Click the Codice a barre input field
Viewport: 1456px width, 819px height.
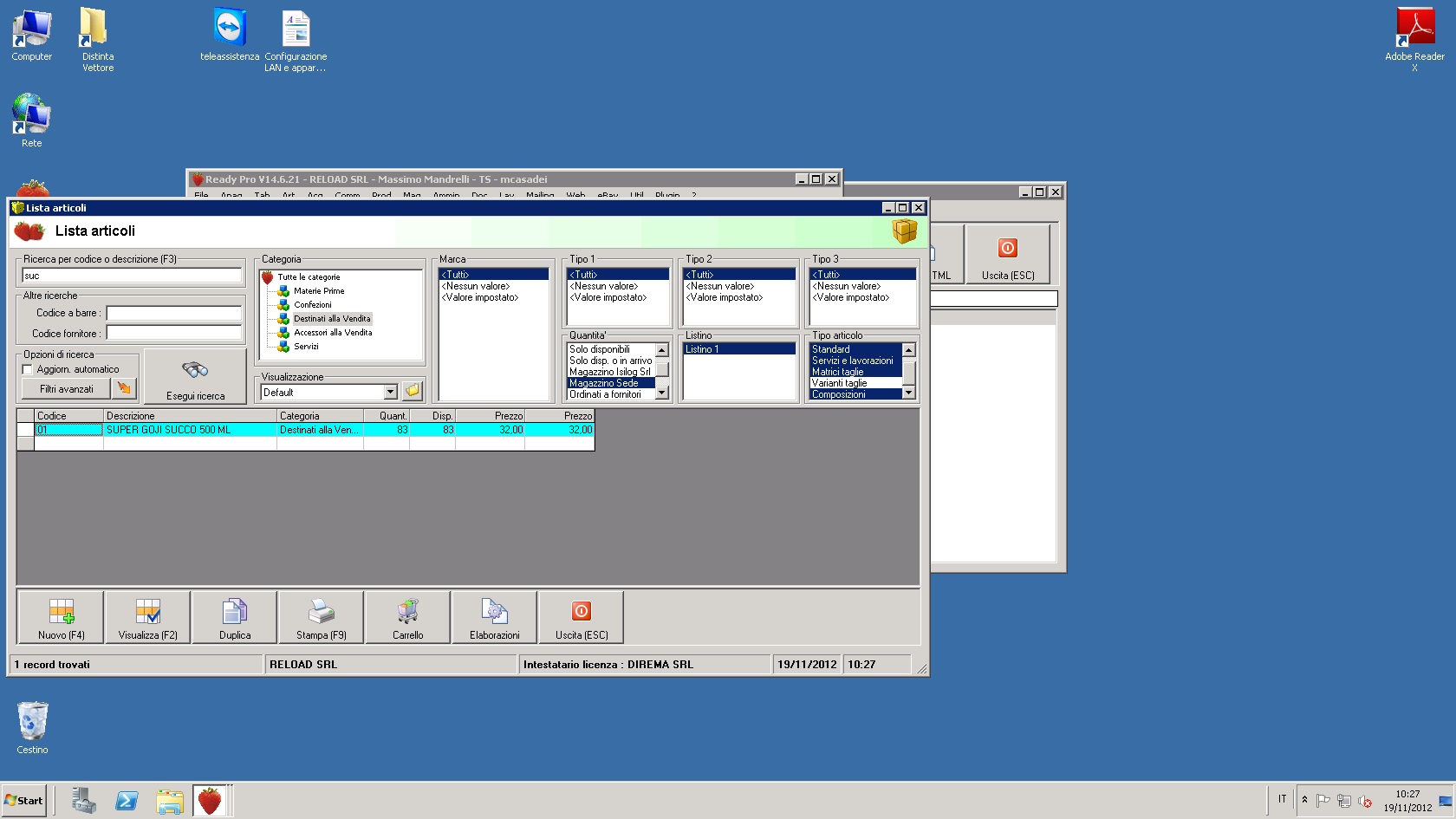(174, 313)
